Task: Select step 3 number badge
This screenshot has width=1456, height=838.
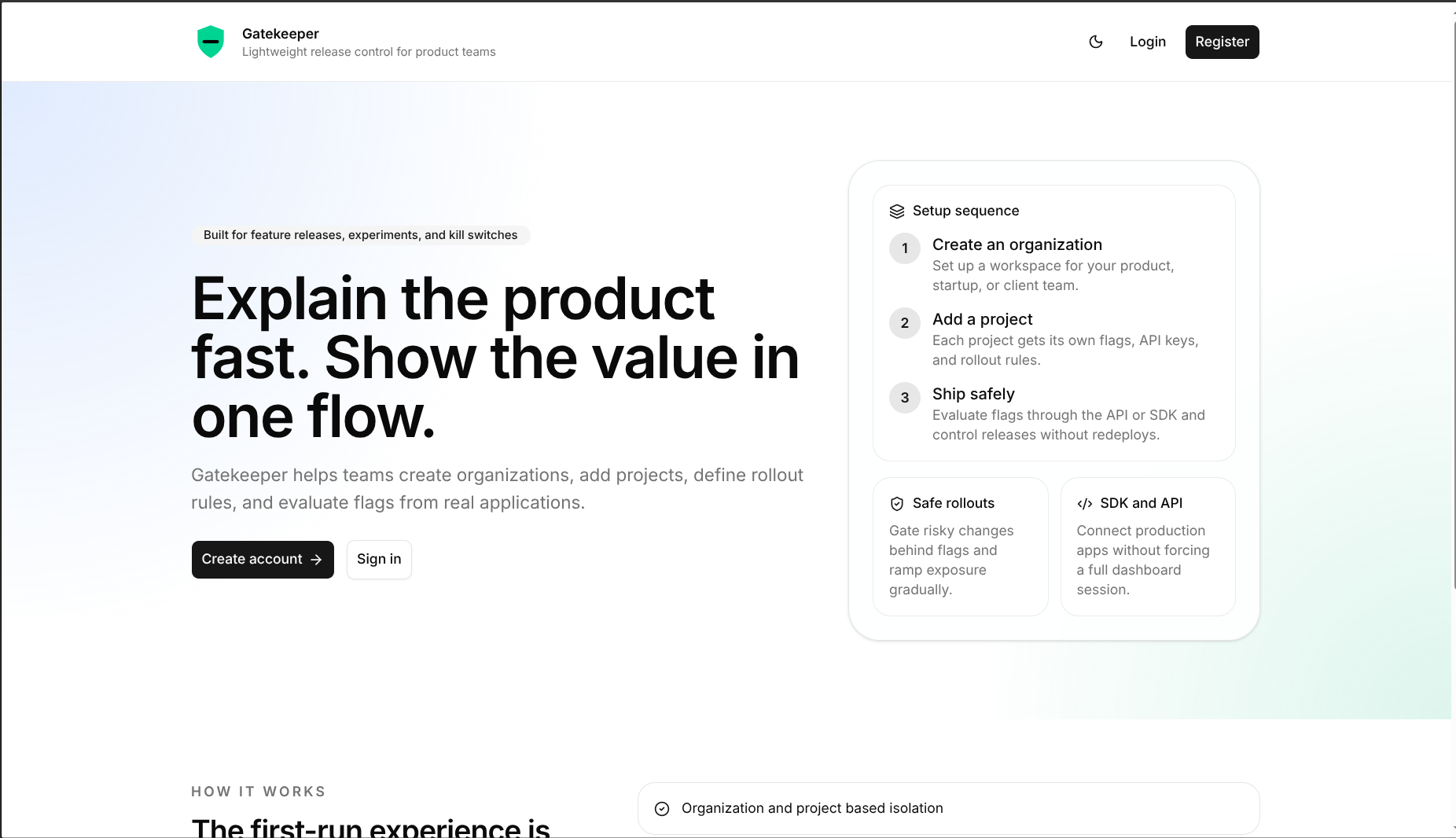Action: (x=905, y=398)
